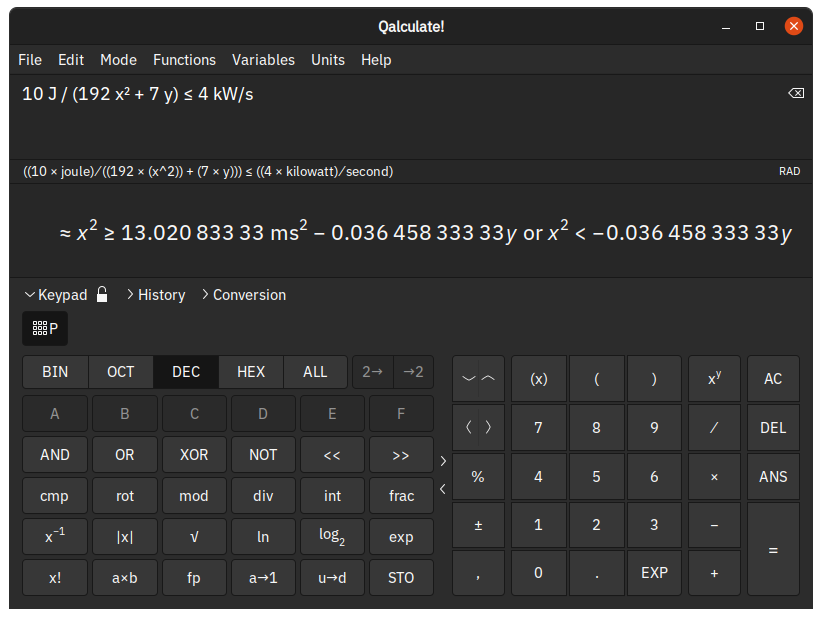Click the history down chevron
Viewport: 822px width, 618px height.
[468, 378]
